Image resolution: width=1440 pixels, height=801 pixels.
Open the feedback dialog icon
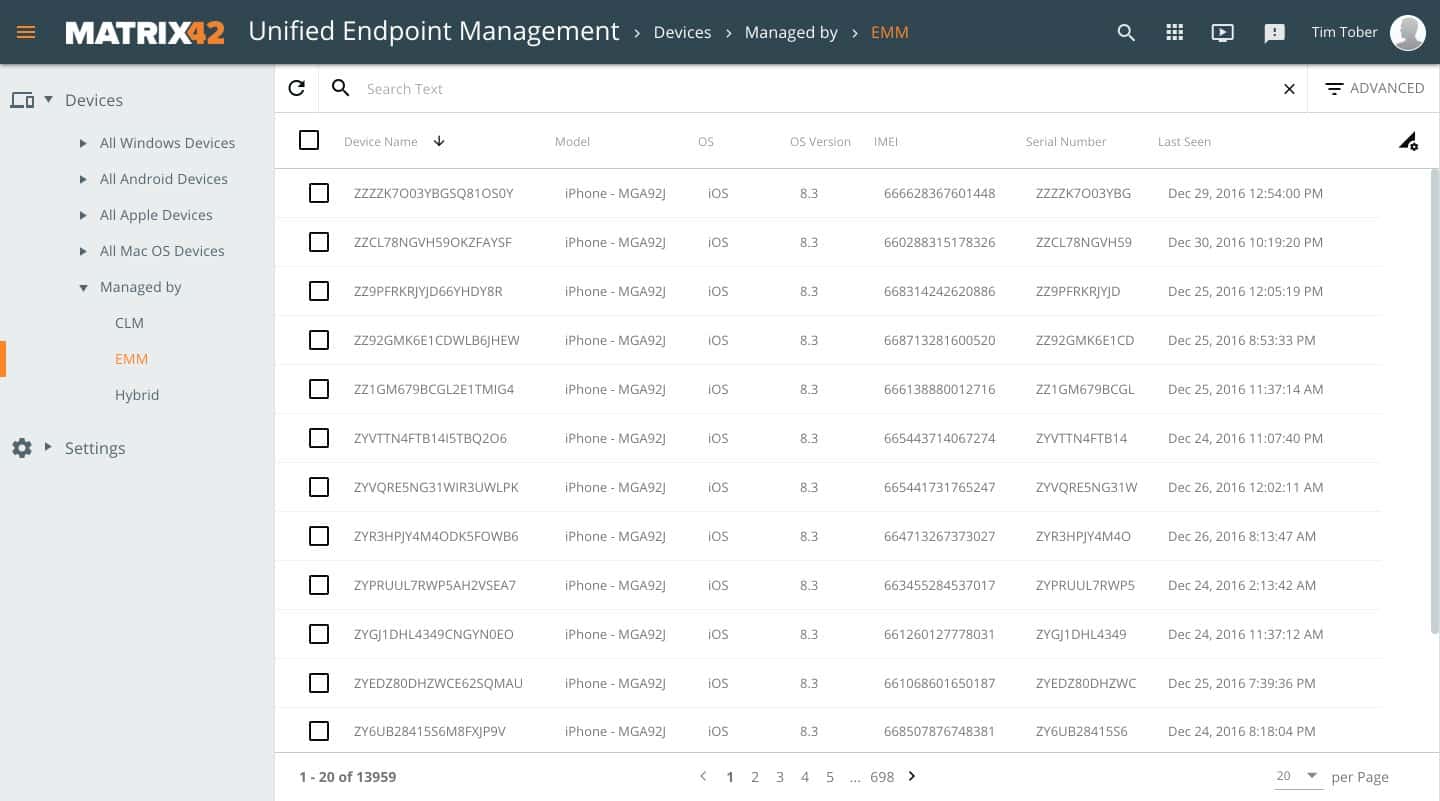click(x=1274, y=33)
